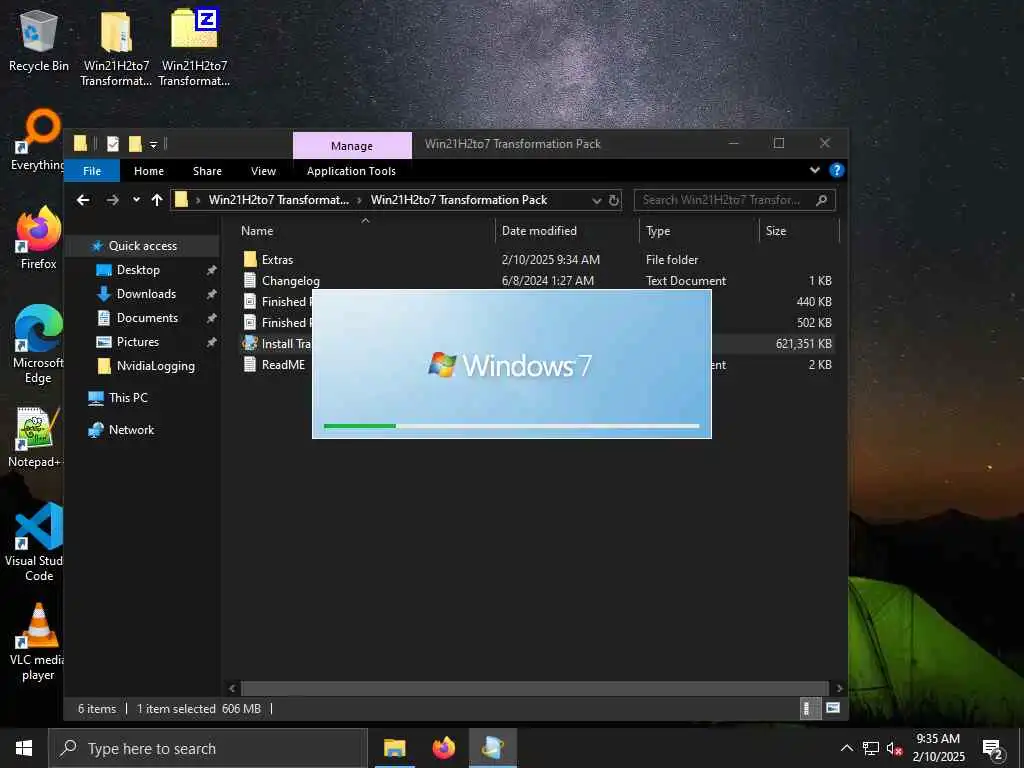Screen dimensions: 1024x768
Task: Open the File menu
Action: point(92,171)
